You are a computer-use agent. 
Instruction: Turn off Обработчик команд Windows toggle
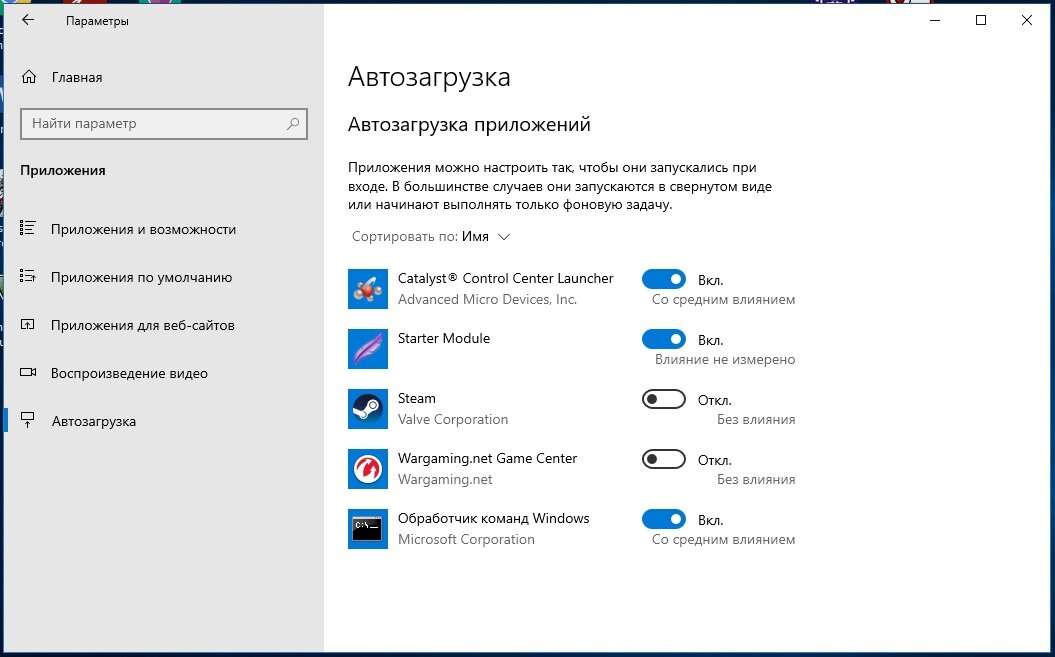click(x=663, y=519)
